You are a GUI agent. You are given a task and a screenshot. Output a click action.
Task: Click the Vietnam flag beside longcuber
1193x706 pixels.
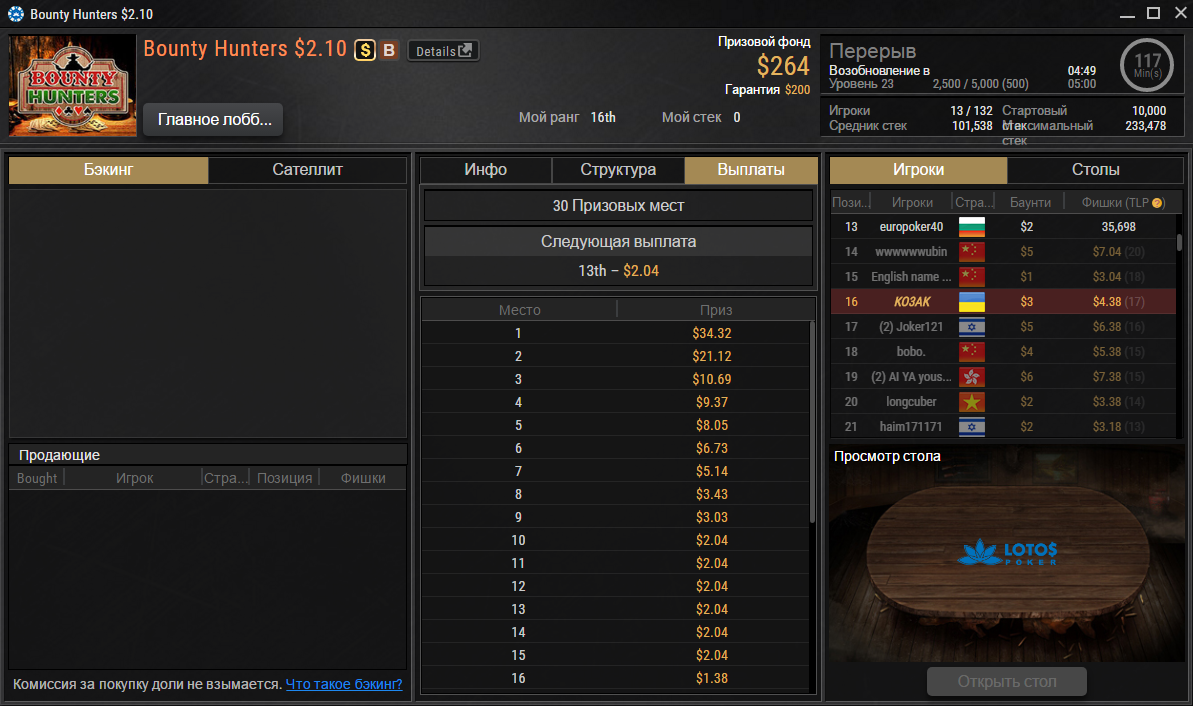972,402
